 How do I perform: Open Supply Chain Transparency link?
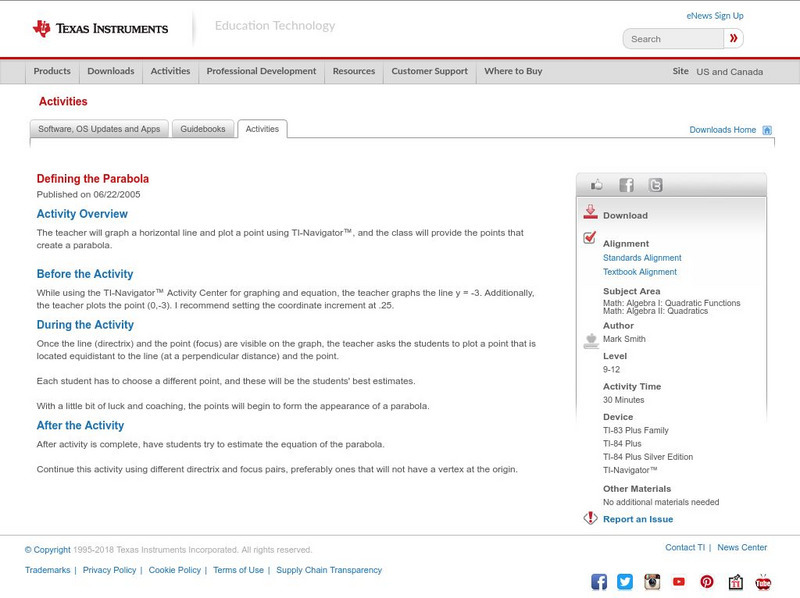[x=329, y=570]
